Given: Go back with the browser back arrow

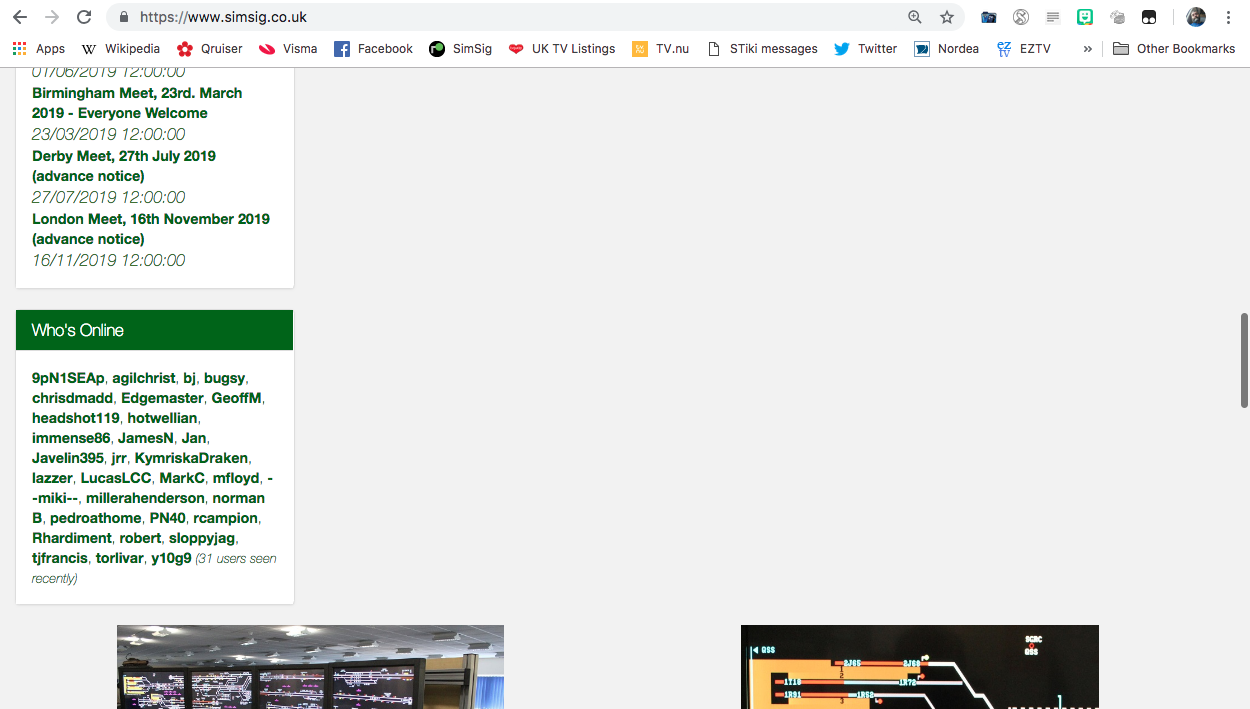Looking at the screenshot, I should (20, 17).
